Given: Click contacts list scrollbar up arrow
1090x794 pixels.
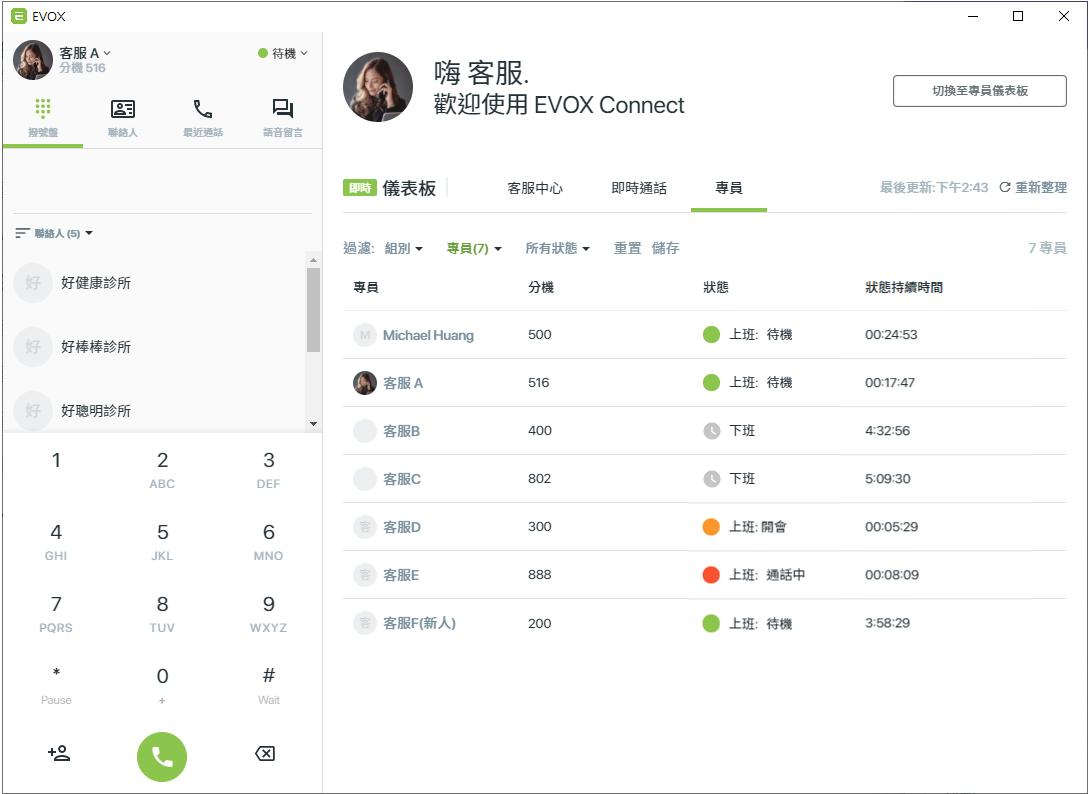Looking at the screenshot, I should (x=314, y=259).
